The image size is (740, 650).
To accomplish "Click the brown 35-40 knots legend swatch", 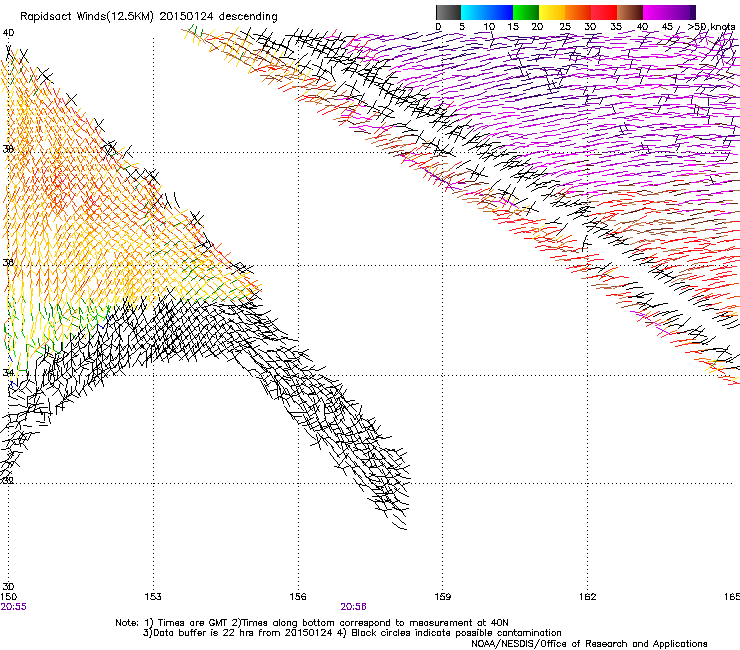I will point(630,12).
